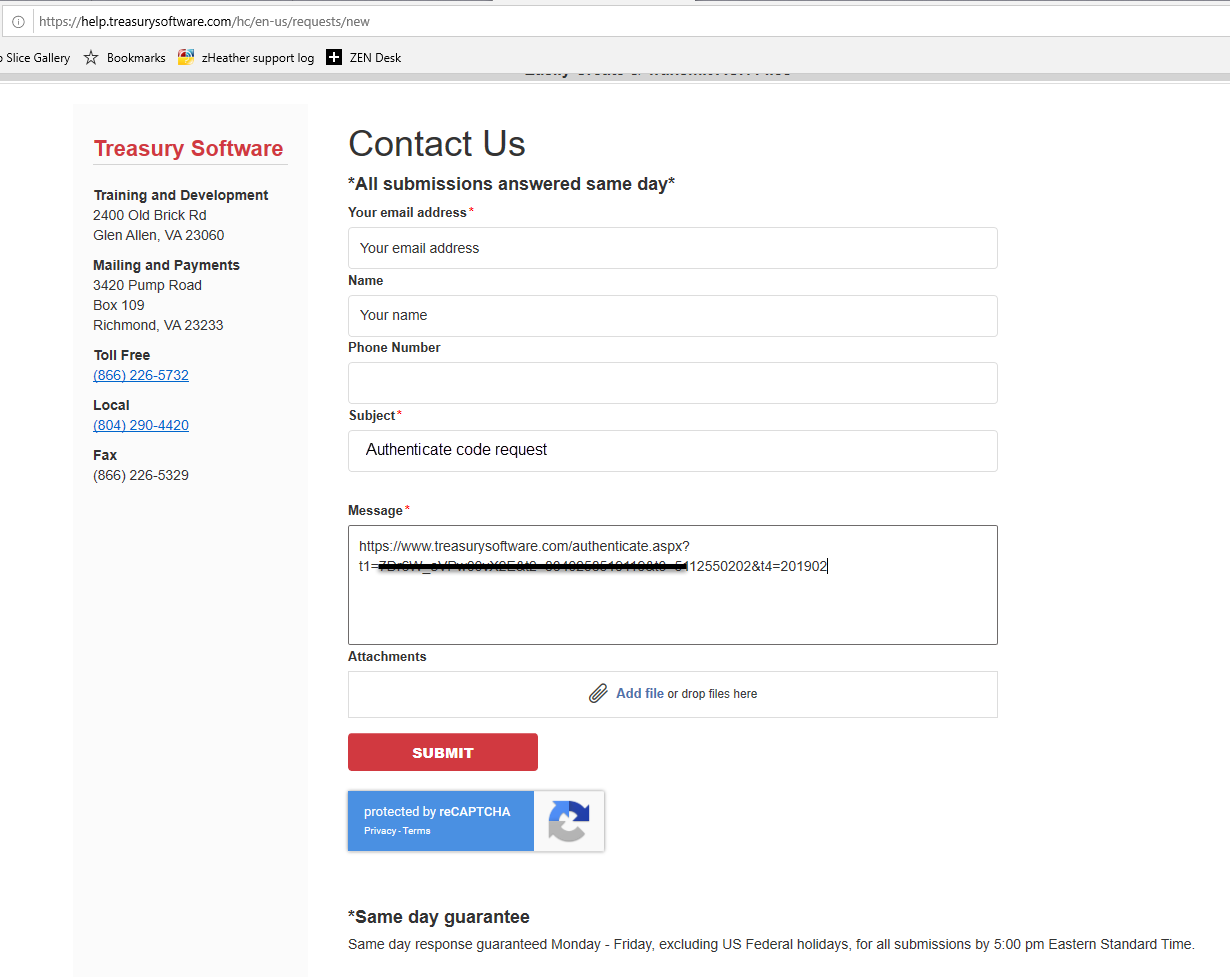Open the zHeather support log bookmark icon
This screenshot has height=977, width=1230.
(186, 58)
